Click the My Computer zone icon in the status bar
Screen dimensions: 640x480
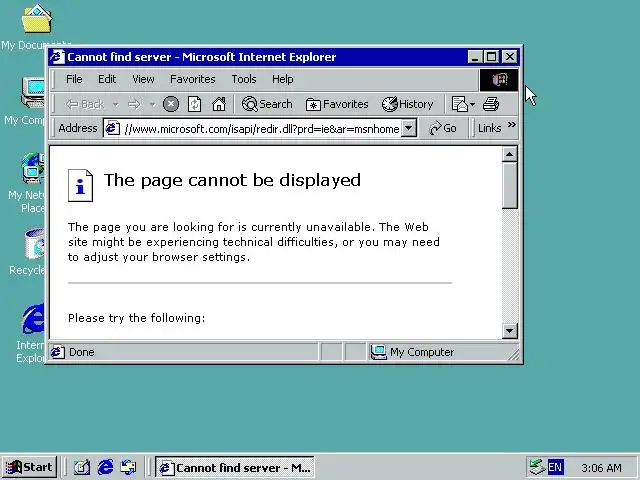coord(378,352)
